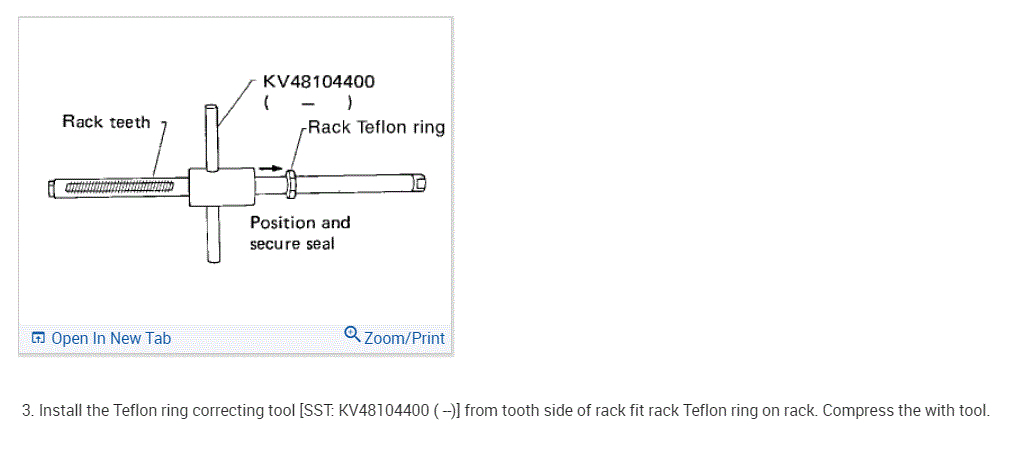This screenshot has width=1013, height=451.
Task: Click the Open In New Tab icon
Action: (38, 338)
